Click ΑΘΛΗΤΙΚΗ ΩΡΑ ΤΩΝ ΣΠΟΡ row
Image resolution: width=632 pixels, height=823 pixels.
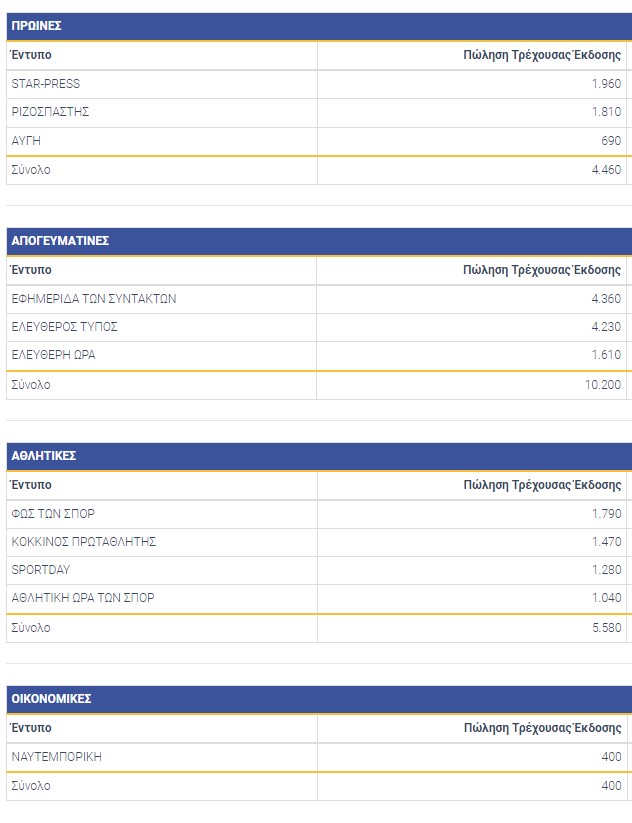pyautogui.click(x=319, y=598)
